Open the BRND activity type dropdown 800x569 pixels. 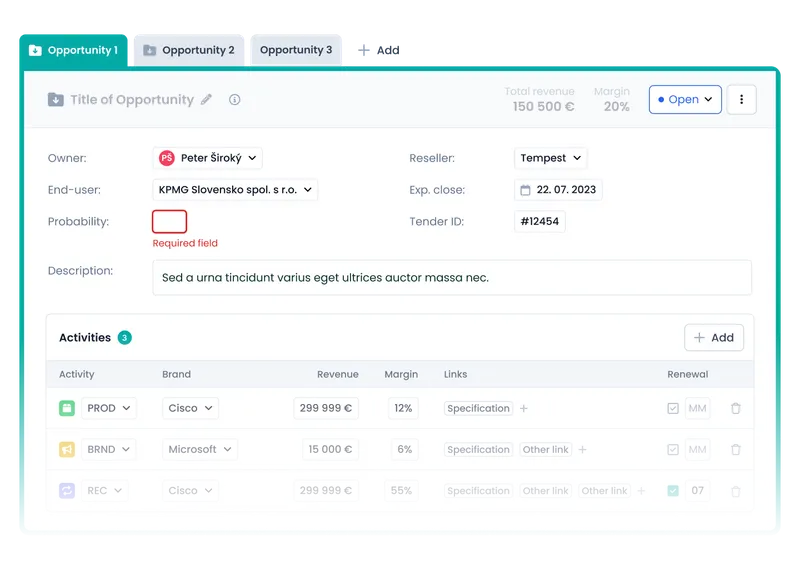[x=109, y=450]
